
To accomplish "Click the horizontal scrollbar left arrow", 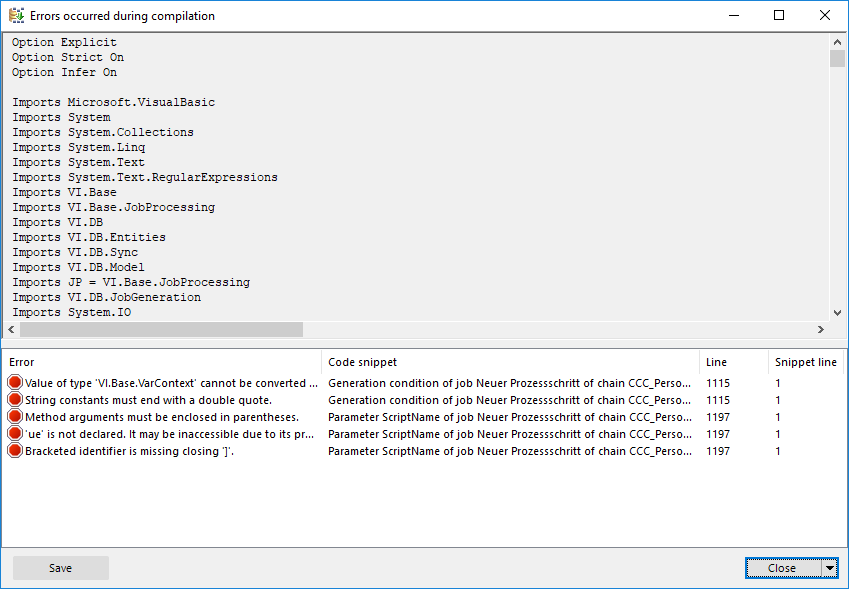I will pos(11,329).
